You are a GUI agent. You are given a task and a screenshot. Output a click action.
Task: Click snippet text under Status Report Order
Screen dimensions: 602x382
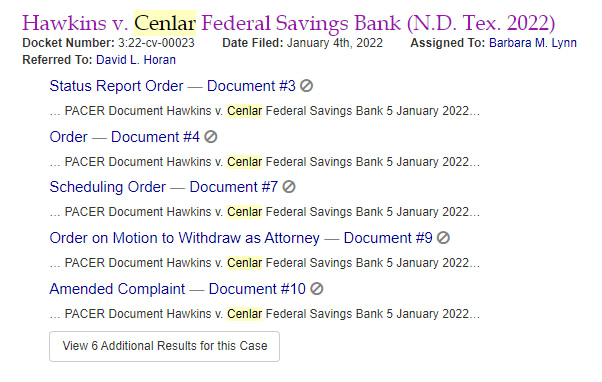coord(265,111)
